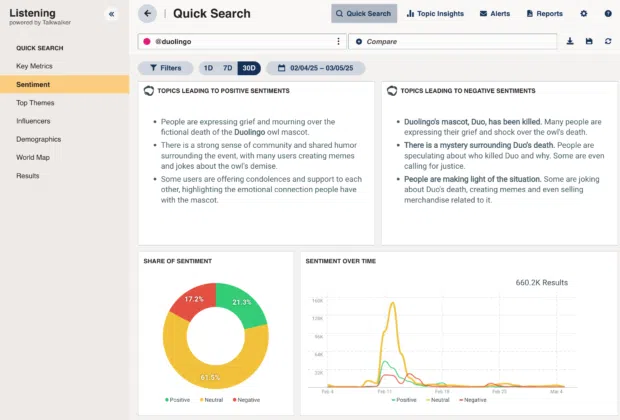Click the AI icon beside Topics Leading to Negative Sentiments

(x=392, y=91)
